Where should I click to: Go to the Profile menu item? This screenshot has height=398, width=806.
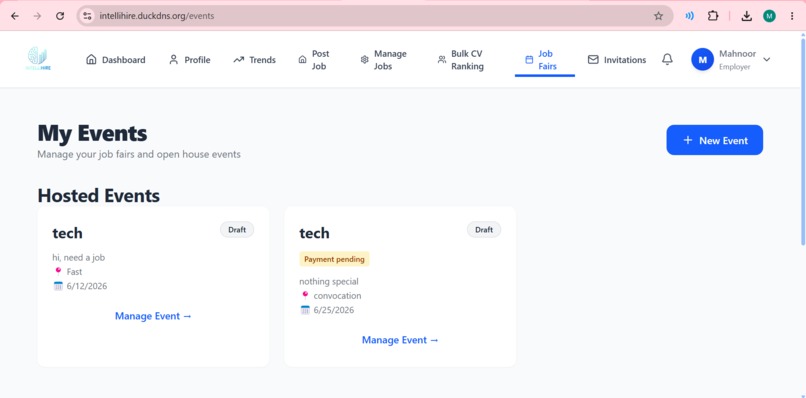click(x=190, y=60)
